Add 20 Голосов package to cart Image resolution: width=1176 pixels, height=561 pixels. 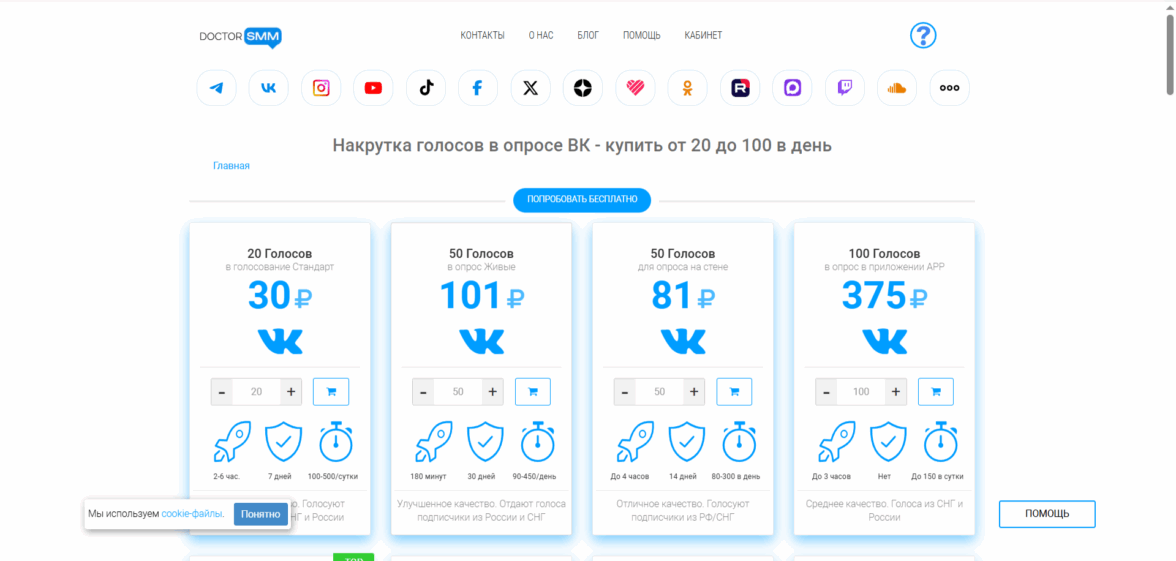coord(331,392)
